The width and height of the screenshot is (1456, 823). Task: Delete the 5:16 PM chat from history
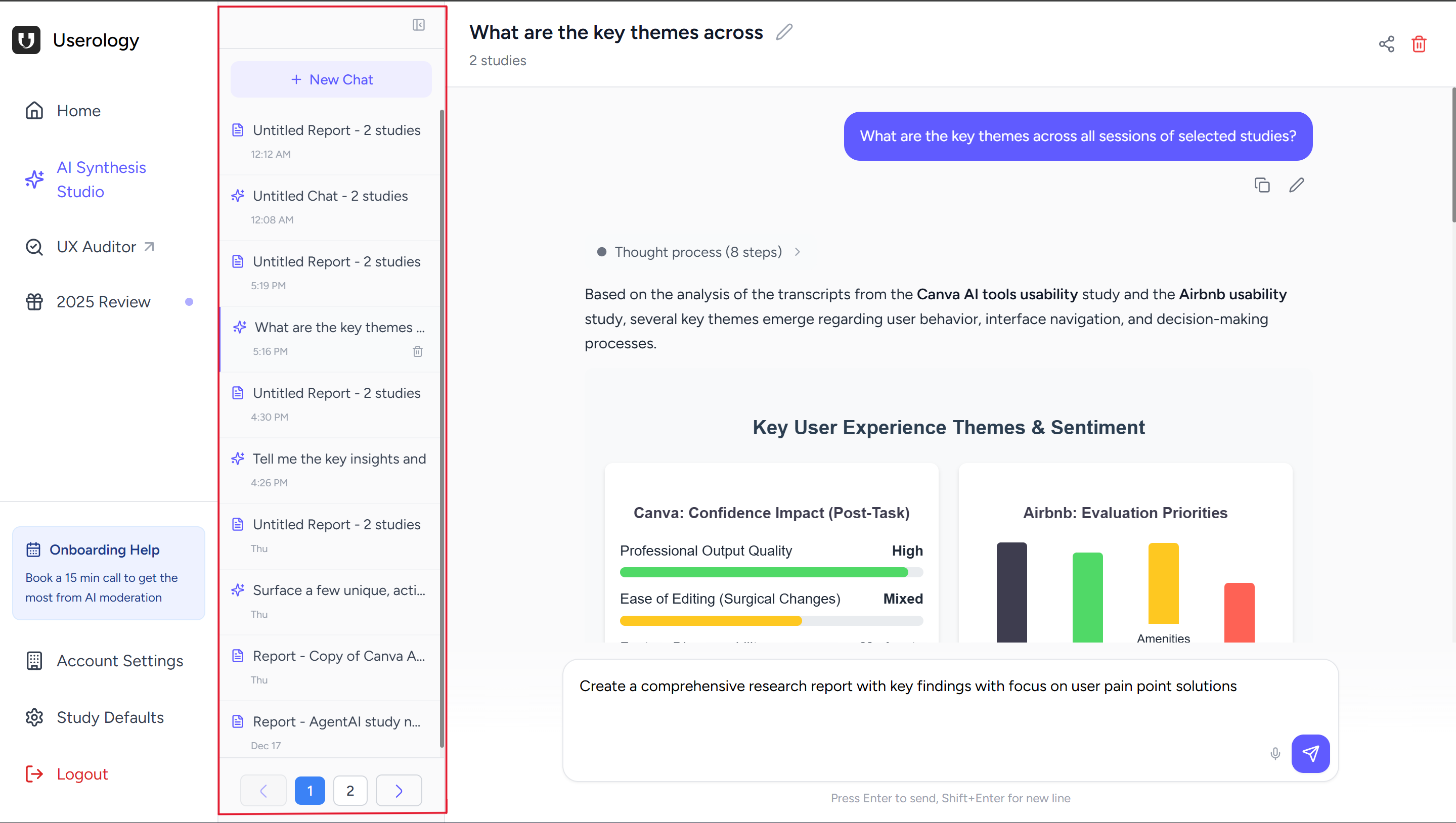[x=418, y=351]
